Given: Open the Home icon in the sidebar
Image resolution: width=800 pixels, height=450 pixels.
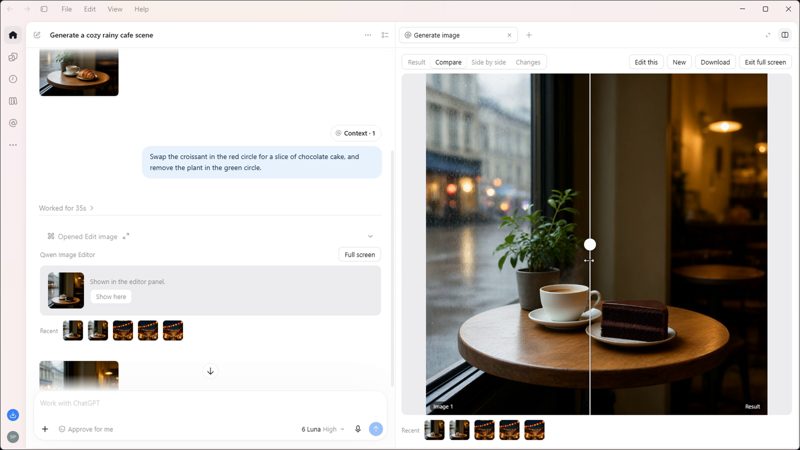Looking at the screenshot, I should pyautogui.click(x=13, y=35).
